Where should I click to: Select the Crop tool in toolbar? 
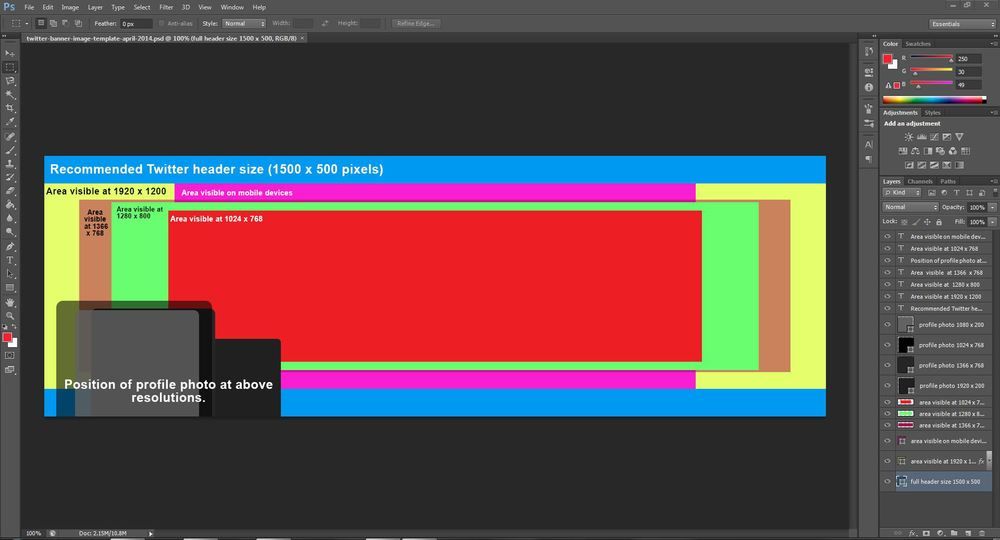click(x=10, y=108)
